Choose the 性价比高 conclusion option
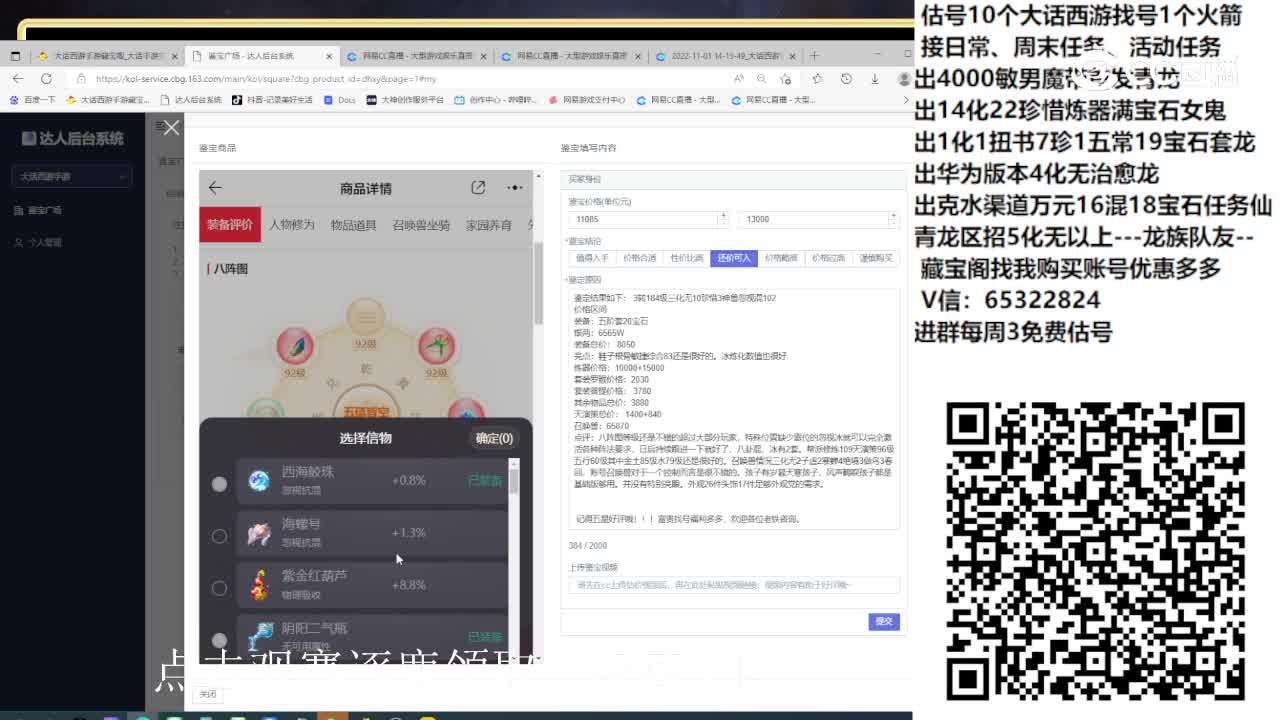The height and width of the screenshot is (720, 1280). pos(686,258)
